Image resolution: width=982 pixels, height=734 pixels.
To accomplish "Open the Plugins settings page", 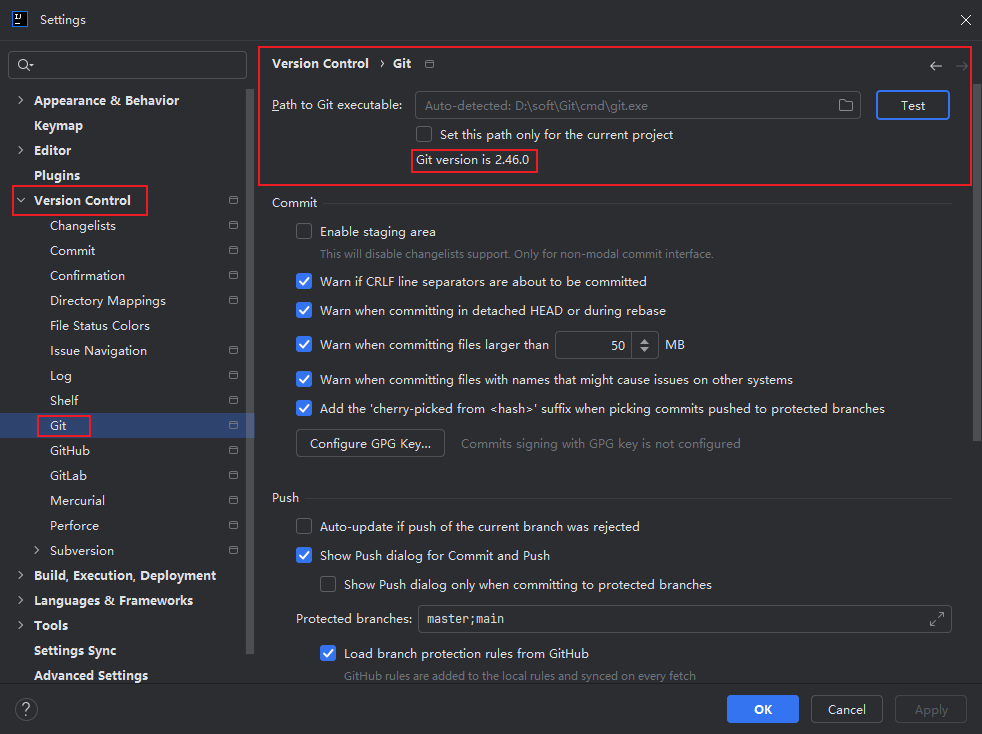I will coord(57,175).
